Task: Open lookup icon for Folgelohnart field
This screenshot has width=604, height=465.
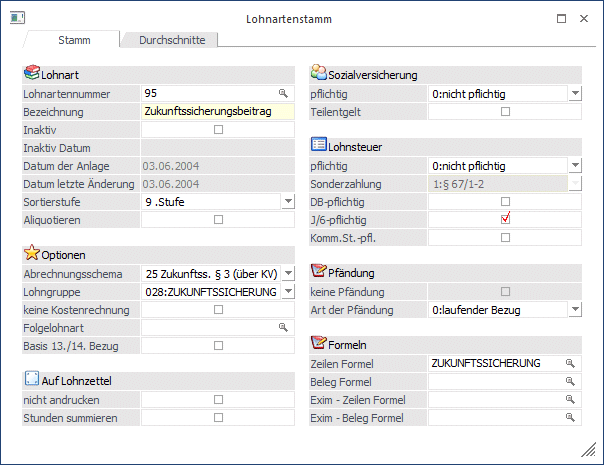Action: (283, 327)
